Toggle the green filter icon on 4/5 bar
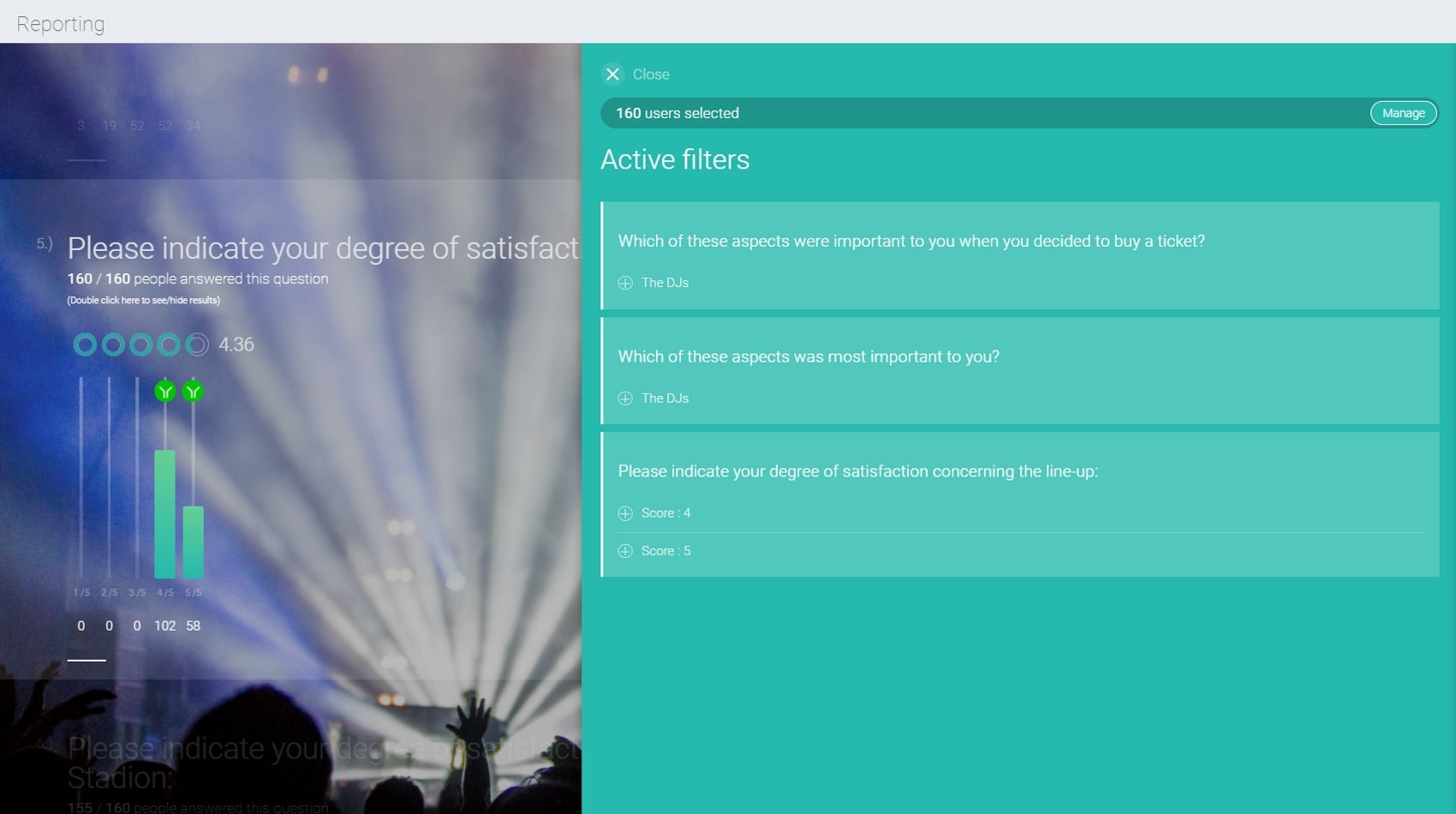The image size is (1456, 814). [165, 392]
